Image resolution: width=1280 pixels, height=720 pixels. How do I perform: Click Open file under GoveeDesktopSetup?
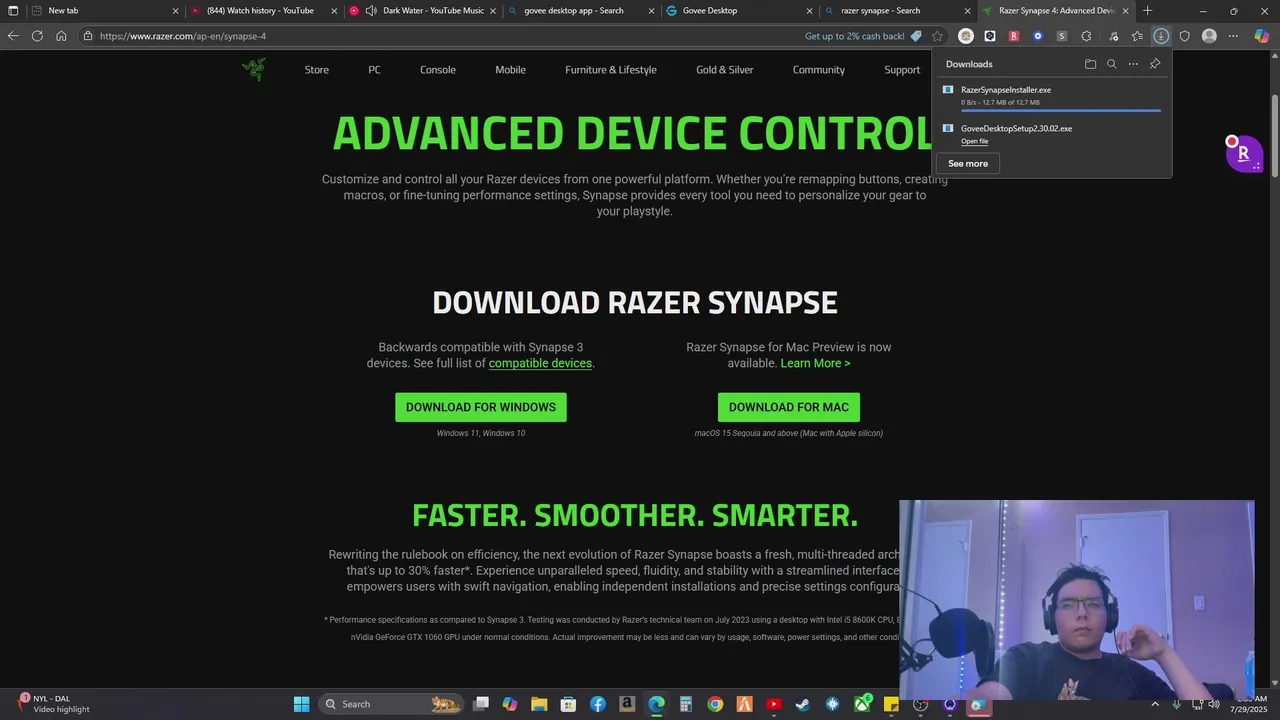click(x=974, y=141)
